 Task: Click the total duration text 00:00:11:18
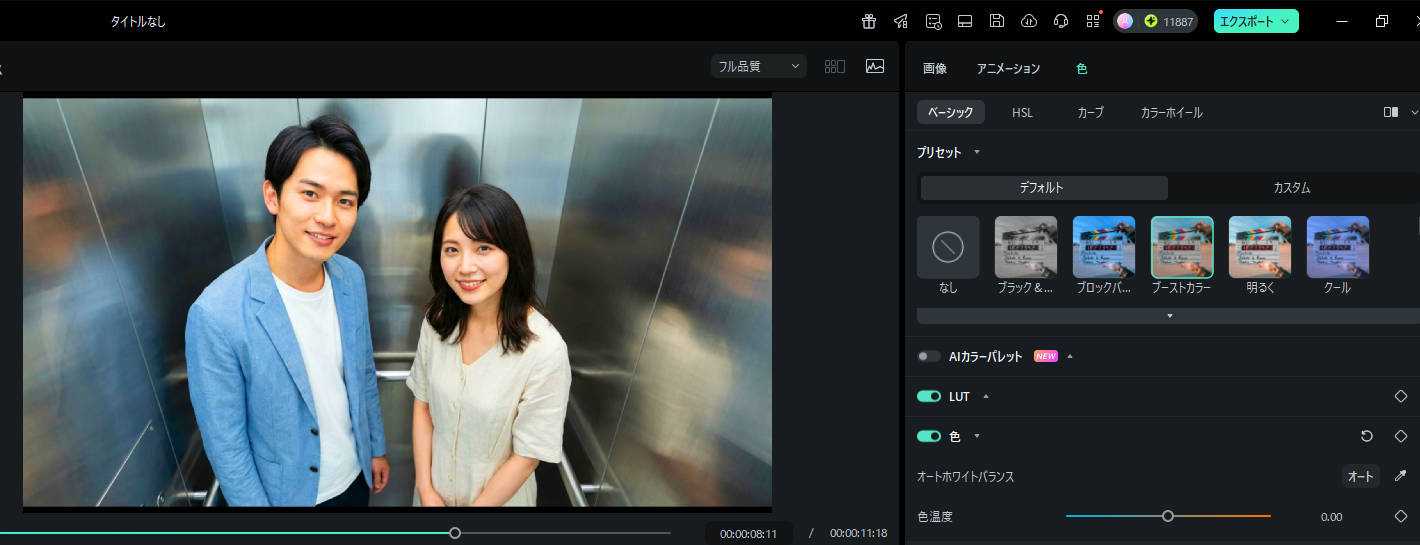(x=858, y=533)
